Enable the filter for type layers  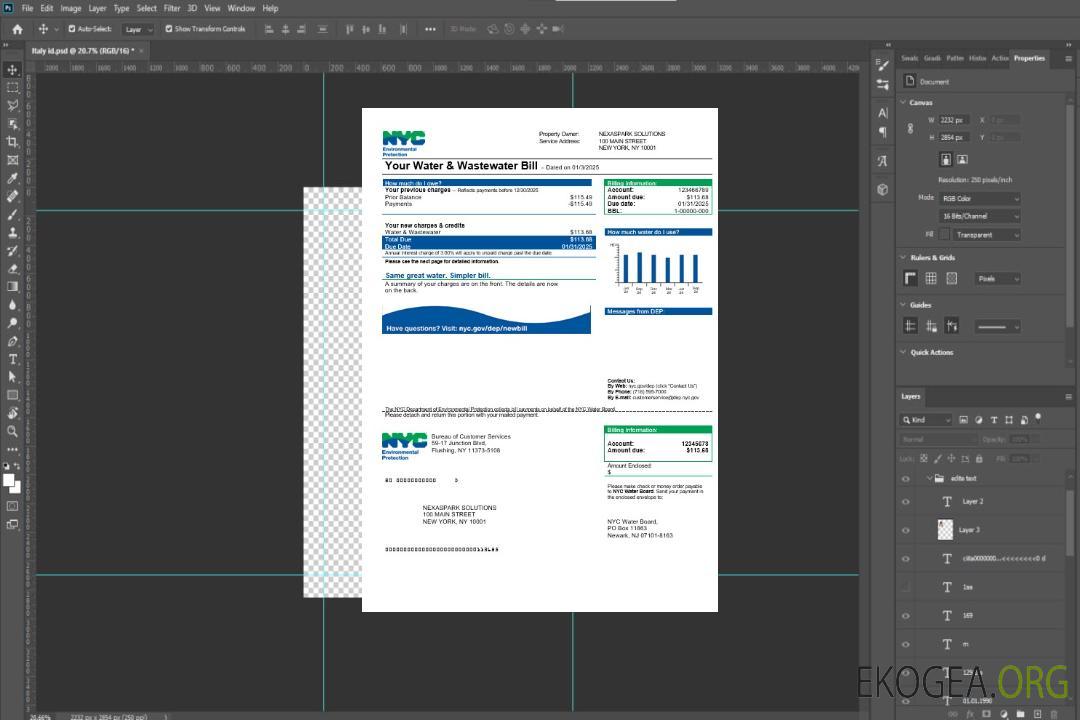point(995,420)
